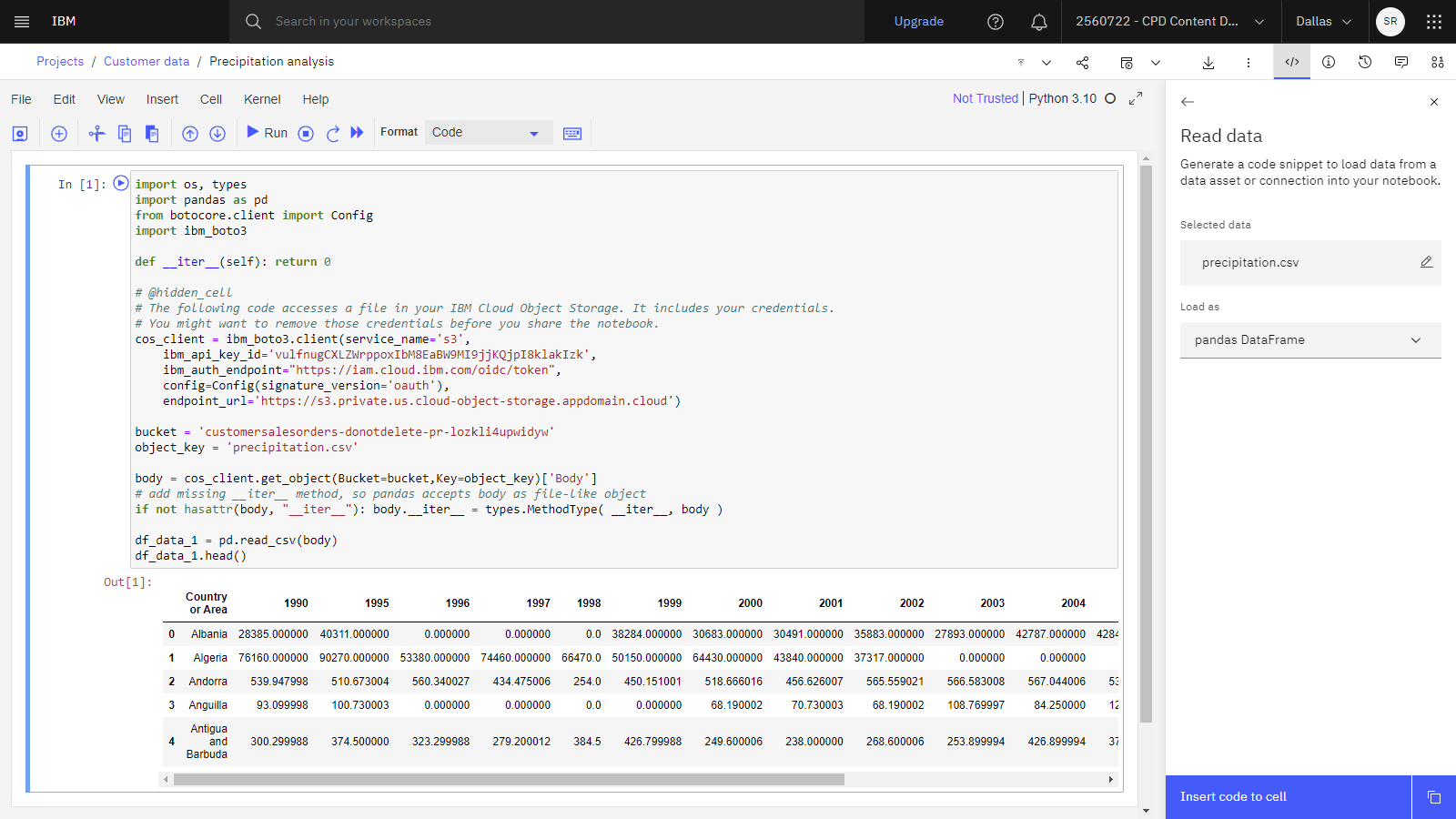Open the Code cell format dropdown
Viewport: 1456px width, 819px height.
point(489,133)
